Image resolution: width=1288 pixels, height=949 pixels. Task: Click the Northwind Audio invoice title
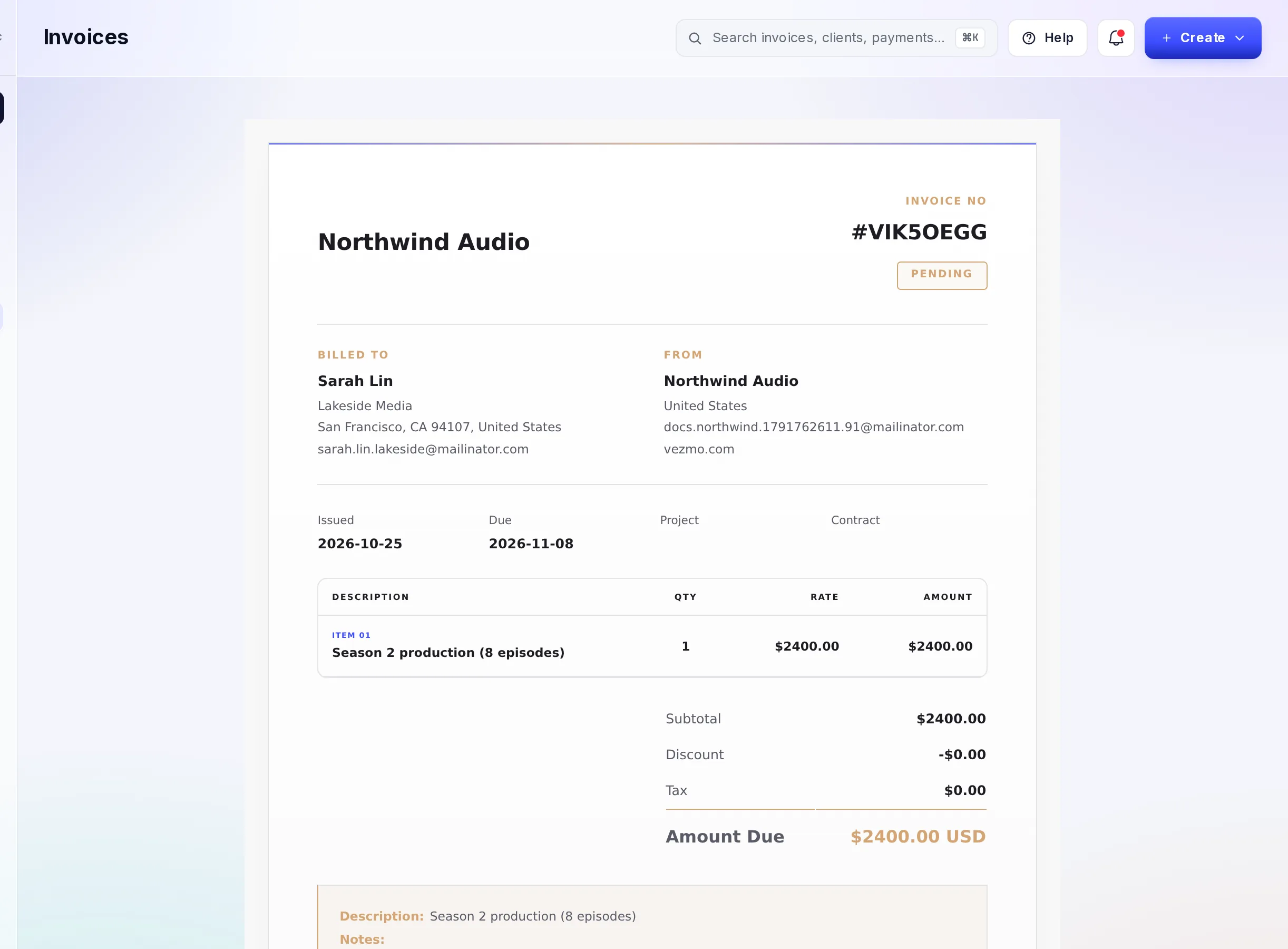pyautogui.click(x=424, y=241)
